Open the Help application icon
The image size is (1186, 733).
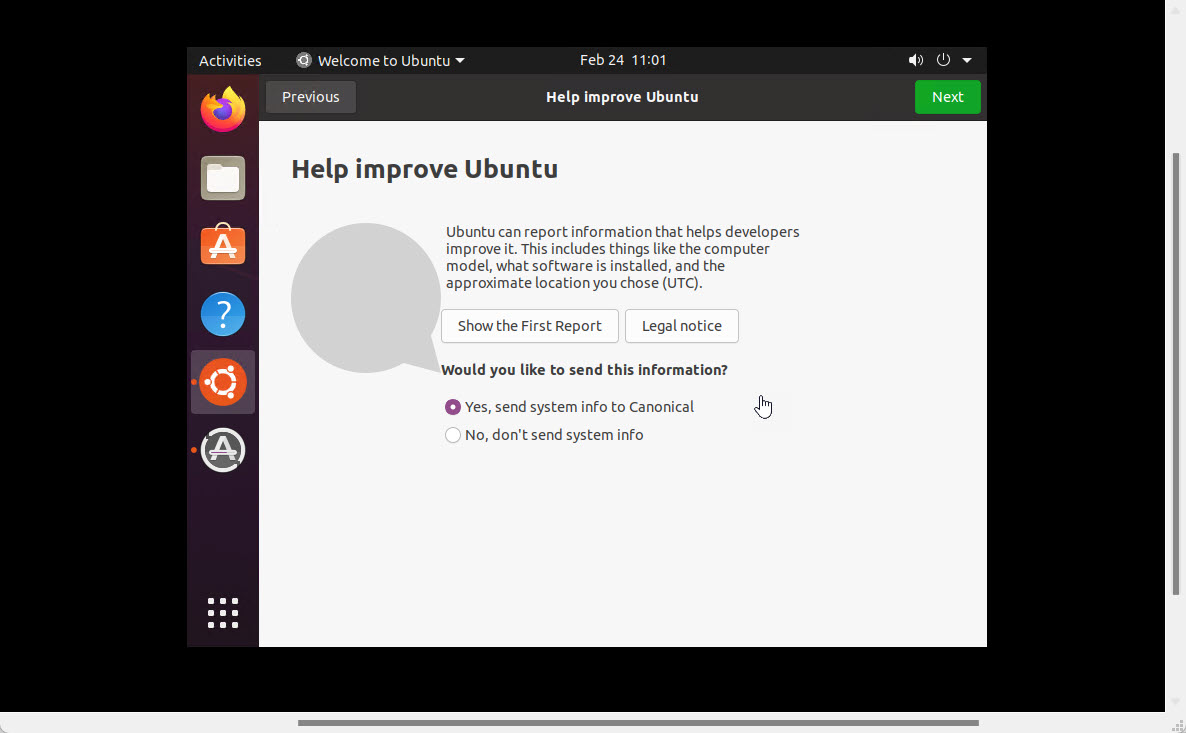coord(222,314)
